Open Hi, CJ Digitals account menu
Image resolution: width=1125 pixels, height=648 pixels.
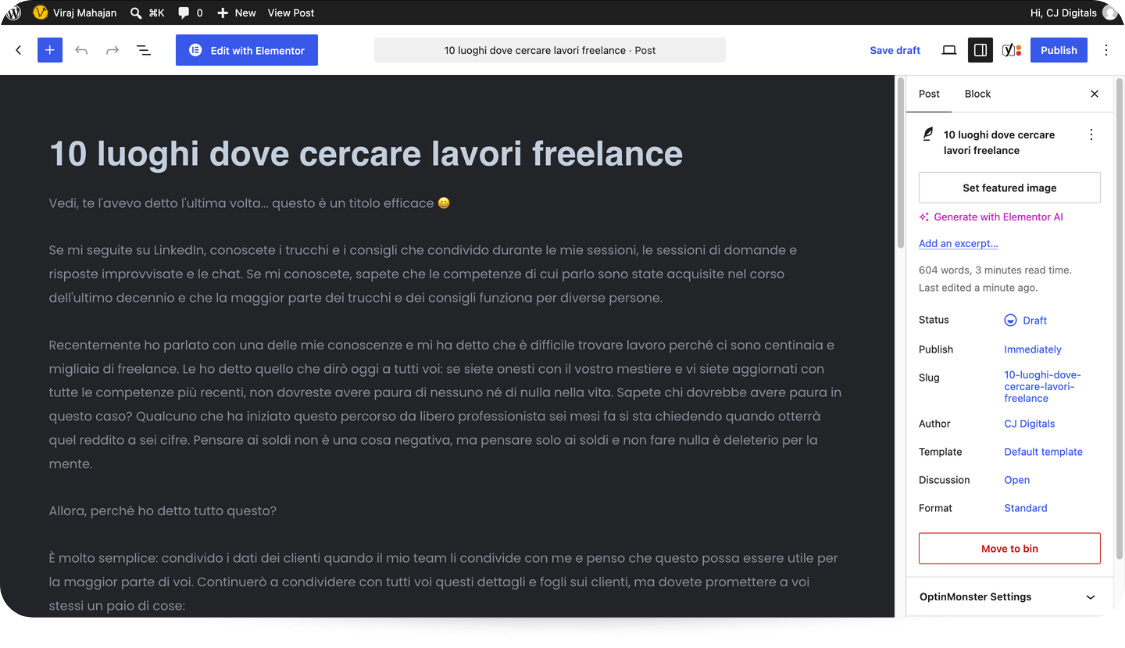[x=1073, y=12]
